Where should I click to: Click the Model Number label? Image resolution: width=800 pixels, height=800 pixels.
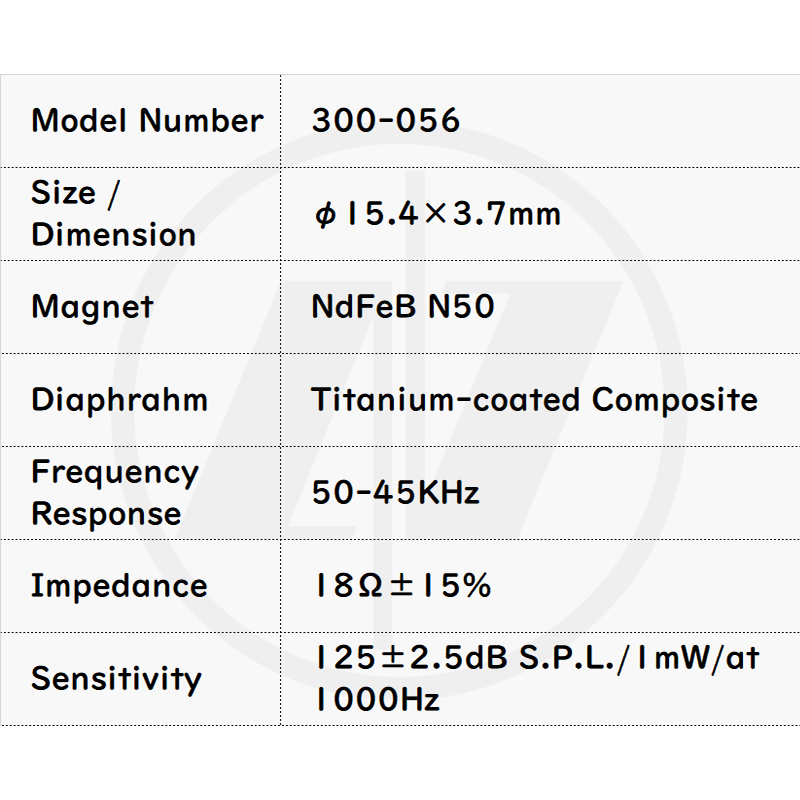coord(147,121)
